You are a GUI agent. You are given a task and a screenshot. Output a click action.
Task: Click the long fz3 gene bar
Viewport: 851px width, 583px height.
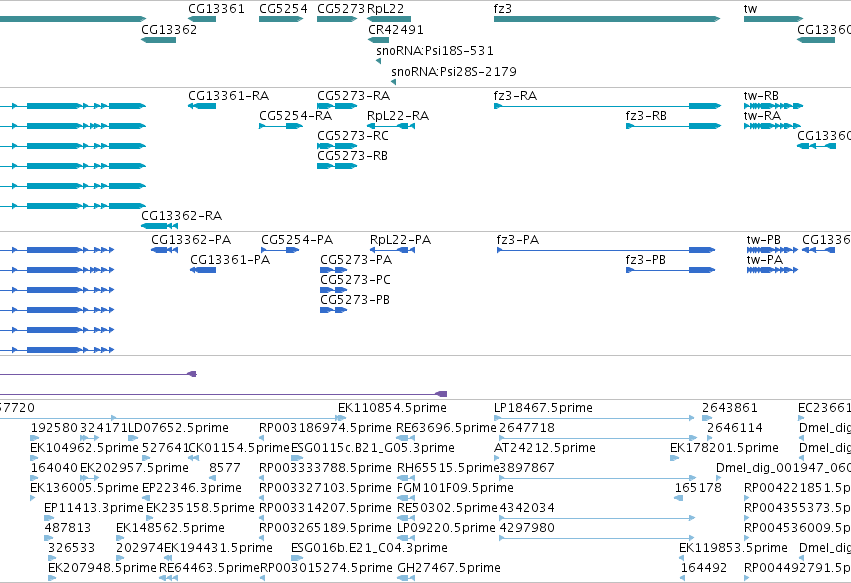(x=607, y=19)
